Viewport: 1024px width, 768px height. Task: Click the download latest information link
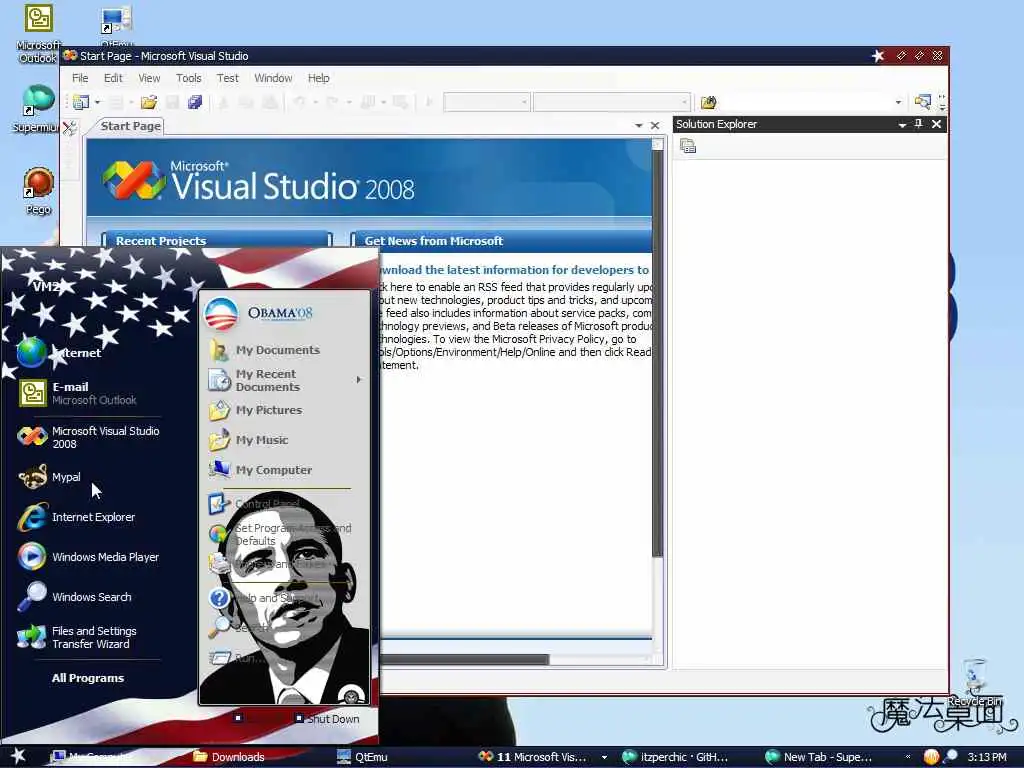[515, 270]
